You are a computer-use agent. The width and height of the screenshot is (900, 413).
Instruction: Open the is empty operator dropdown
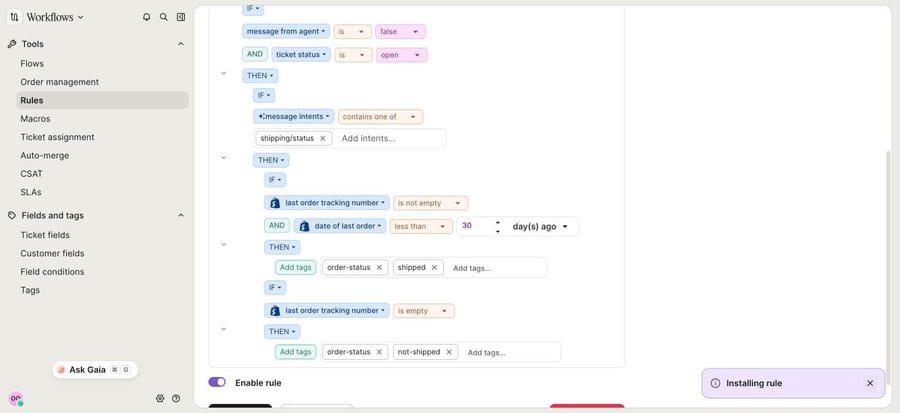[424, 311]
